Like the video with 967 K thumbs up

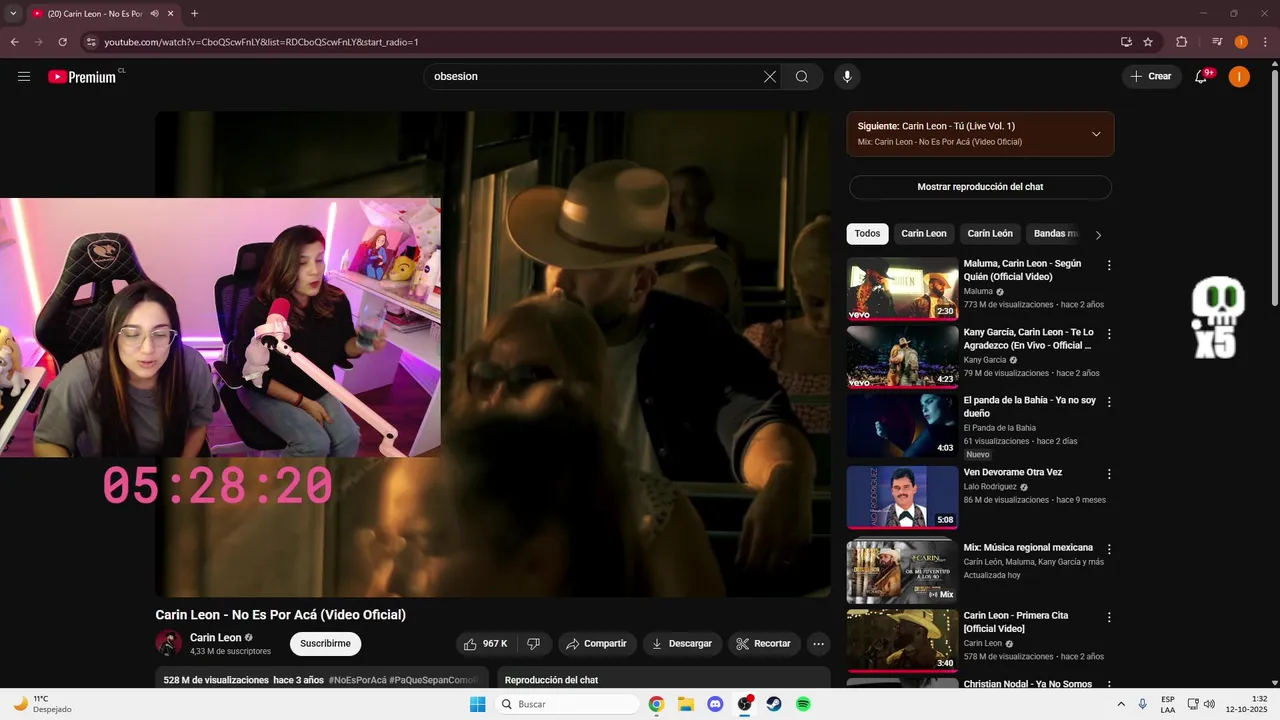(487, 644)
